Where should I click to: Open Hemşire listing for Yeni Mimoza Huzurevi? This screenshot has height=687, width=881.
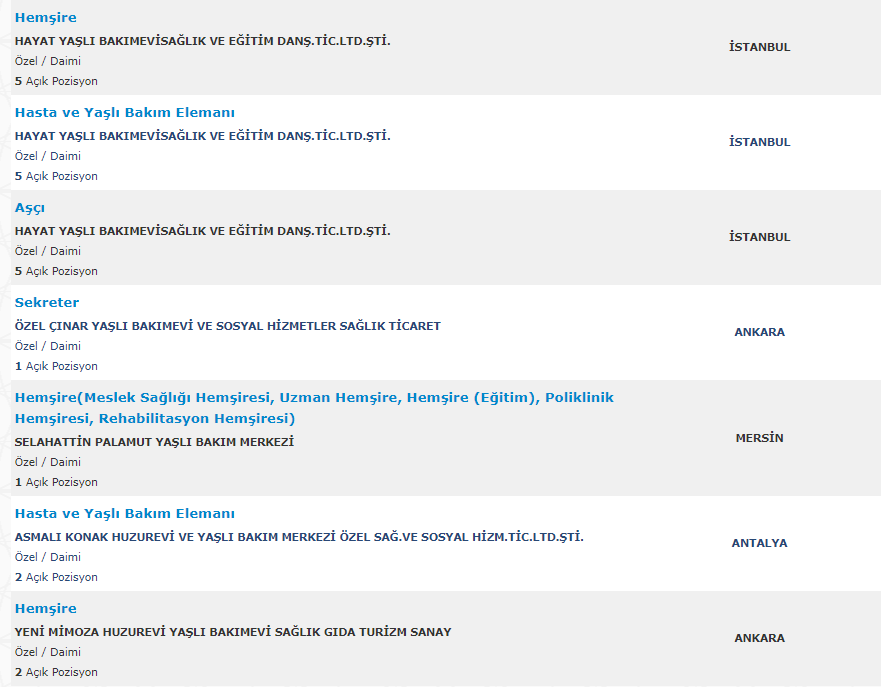click(x=46, y=608)
